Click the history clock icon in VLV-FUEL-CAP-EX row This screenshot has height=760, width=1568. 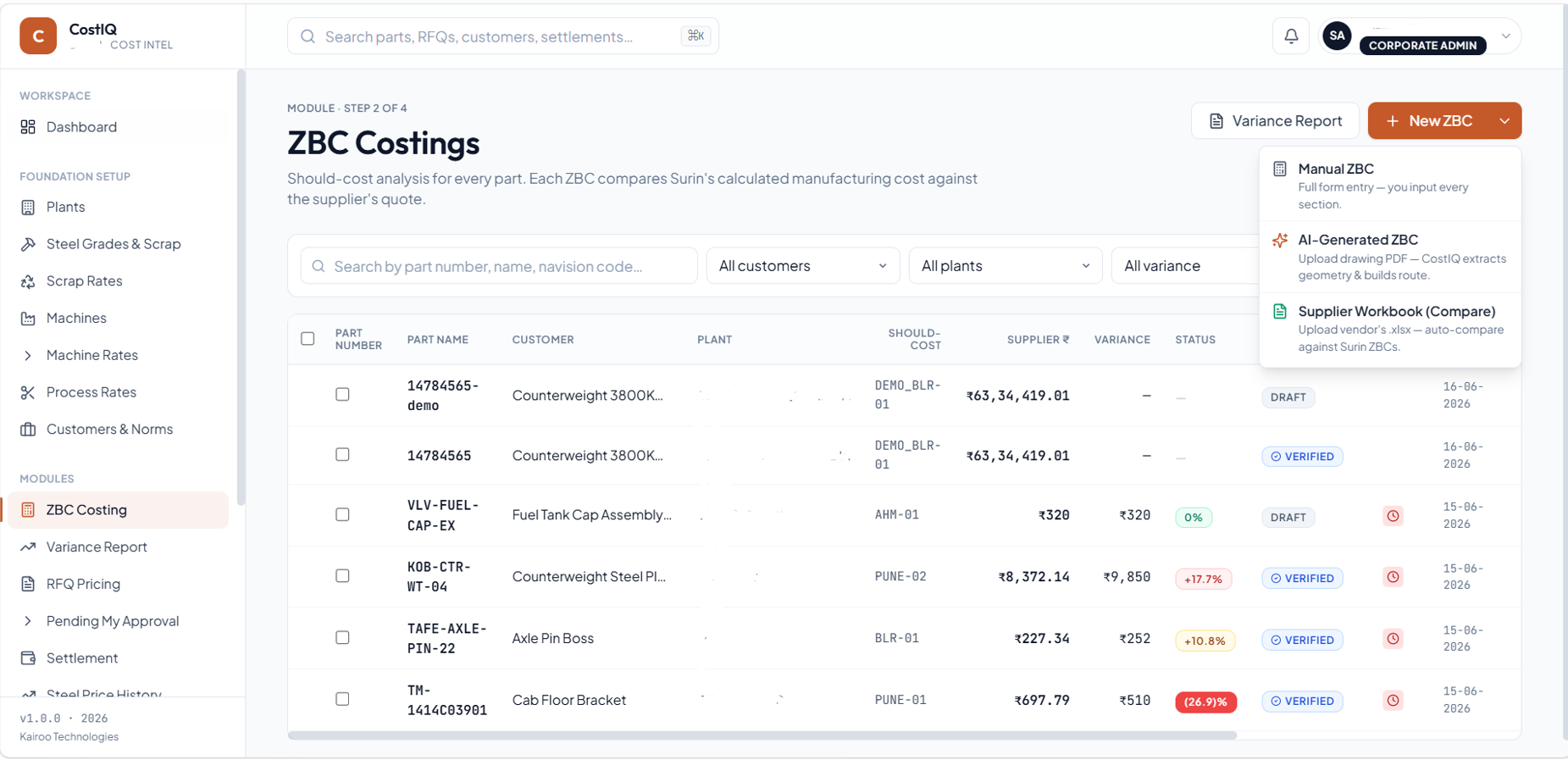[x=1393, y=516]
